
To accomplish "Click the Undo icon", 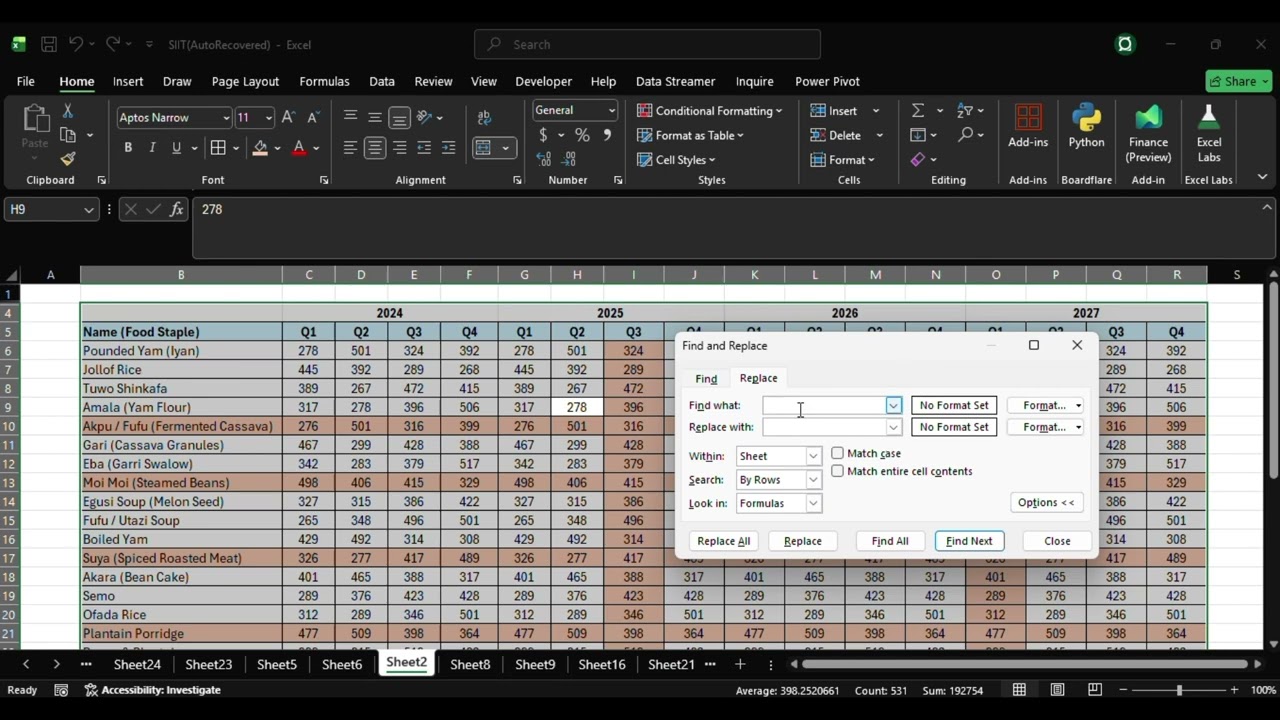I will (76, 44).
